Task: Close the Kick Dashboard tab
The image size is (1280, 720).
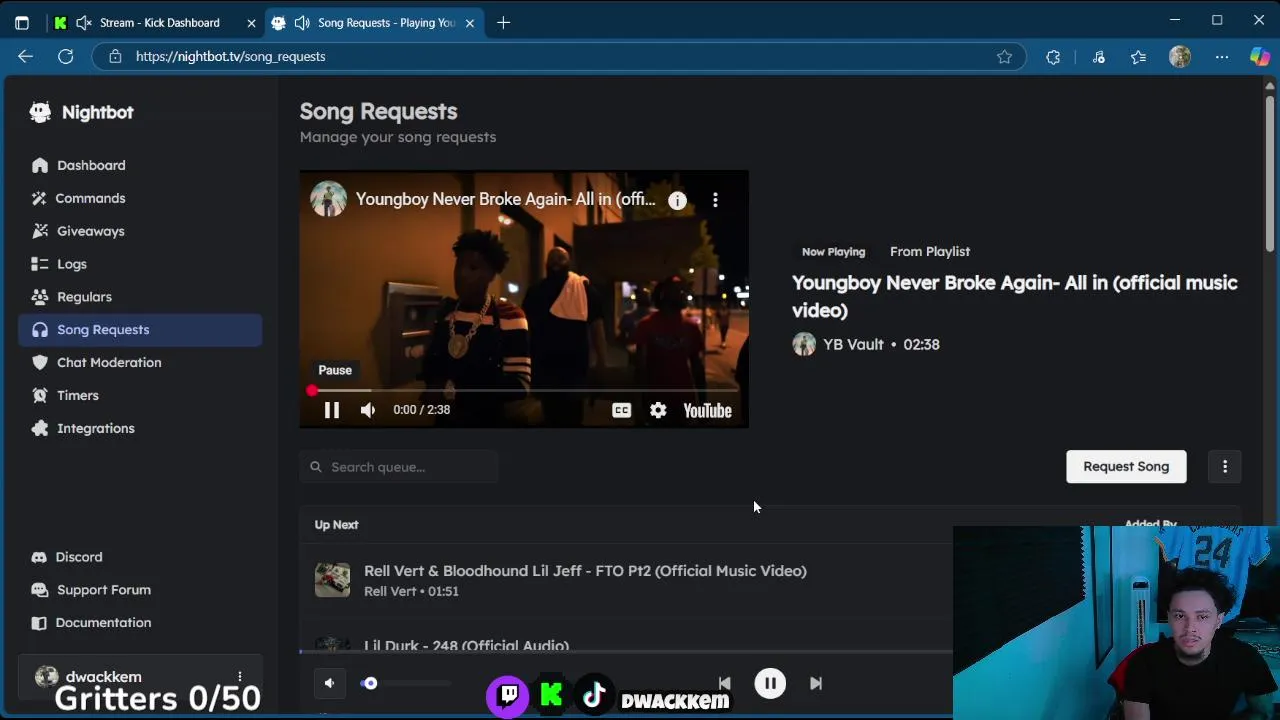Action: 251,23
